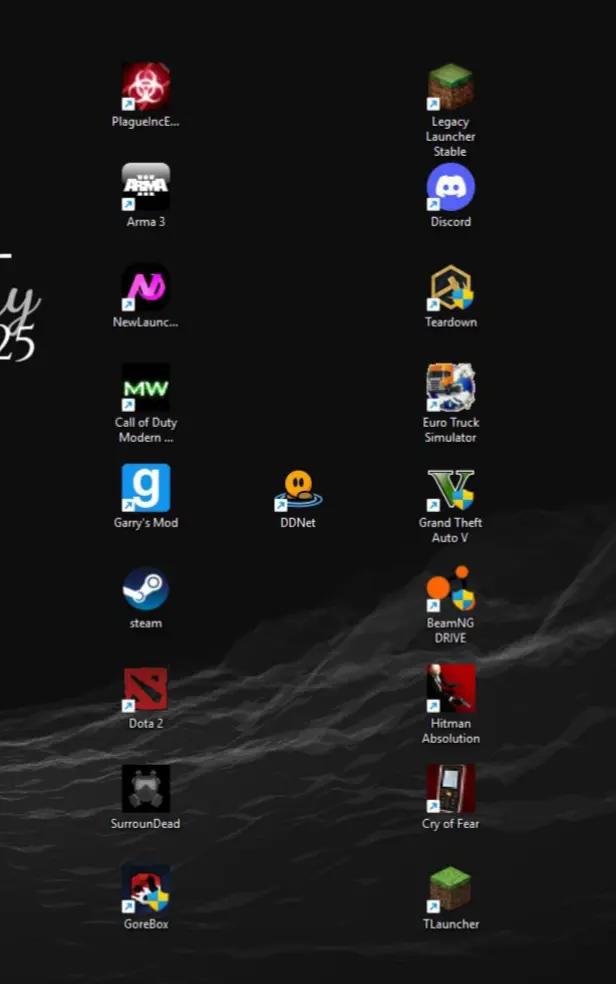Launch the Arma 3 shortcut icon
Image resolution: width=616 pixels, height=984 pixels.
[x=146, y=186]
